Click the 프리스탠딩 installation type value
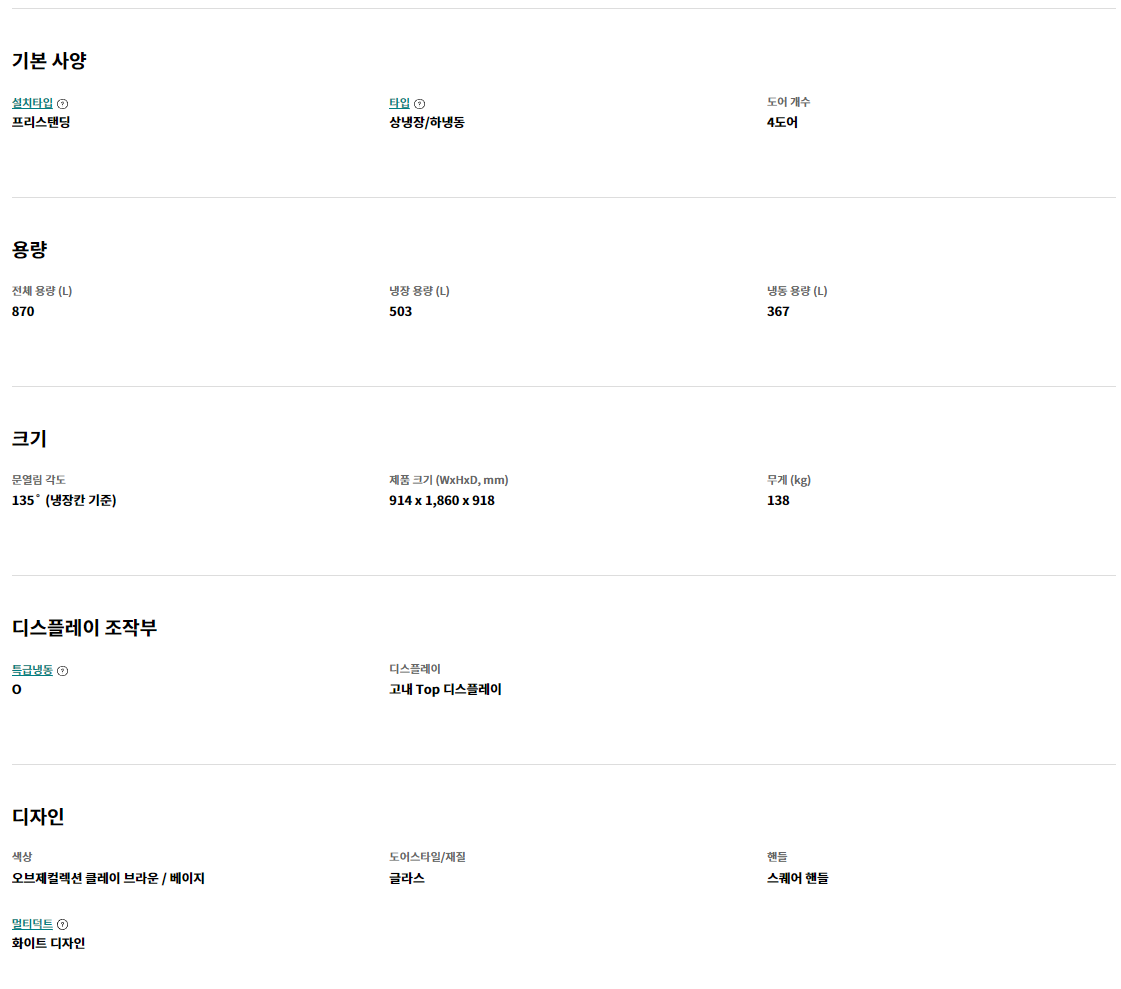The height and width of the screenshot is (989, 1121). click(41, 123)
